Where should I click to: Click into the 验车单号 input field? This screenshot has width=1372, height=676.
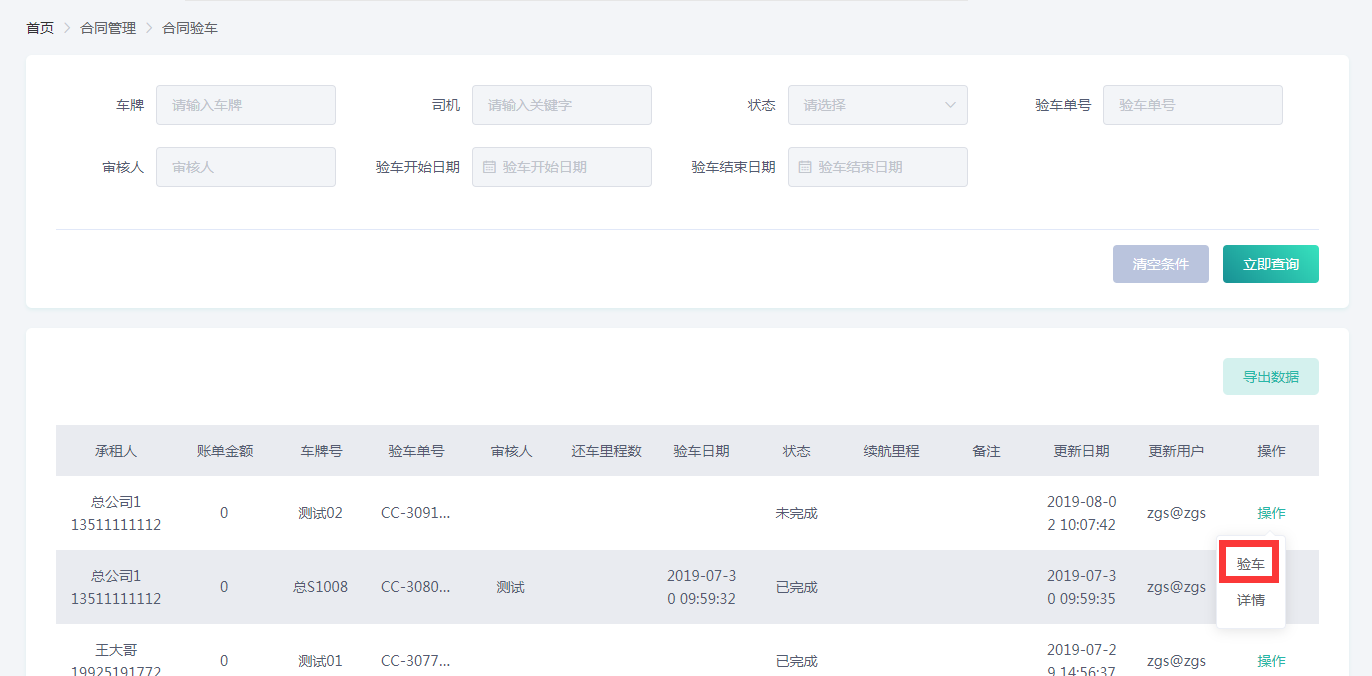tap(1192, 105)
